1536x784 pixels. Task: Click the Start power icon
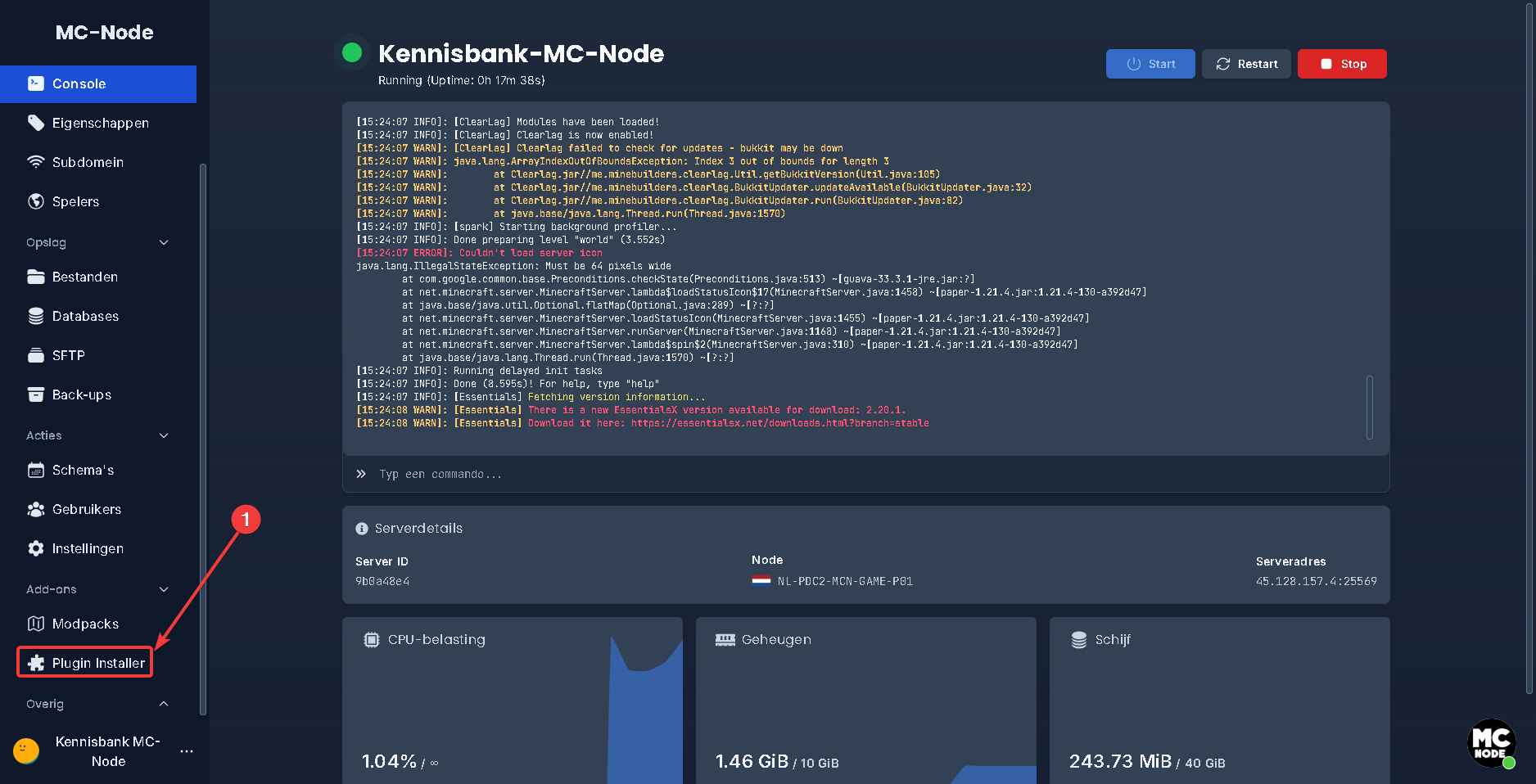(1134, 64)
